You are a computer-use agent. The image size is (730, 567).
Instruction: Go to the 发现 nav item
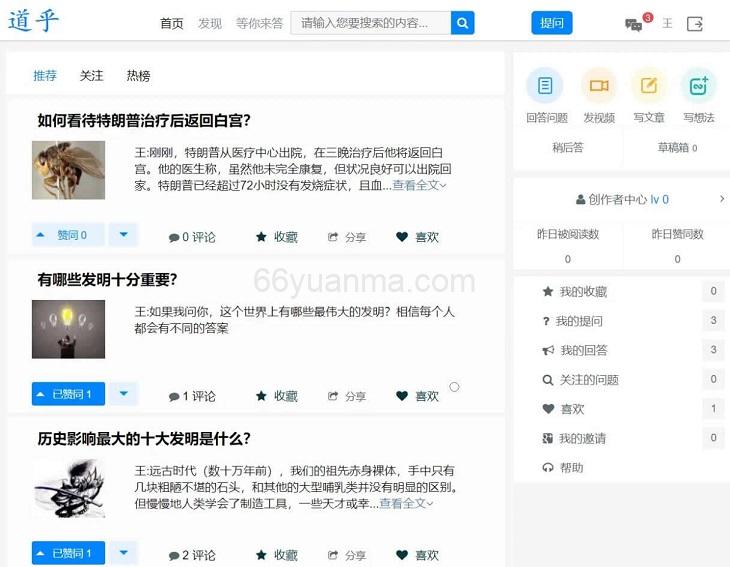coord(210,23)
